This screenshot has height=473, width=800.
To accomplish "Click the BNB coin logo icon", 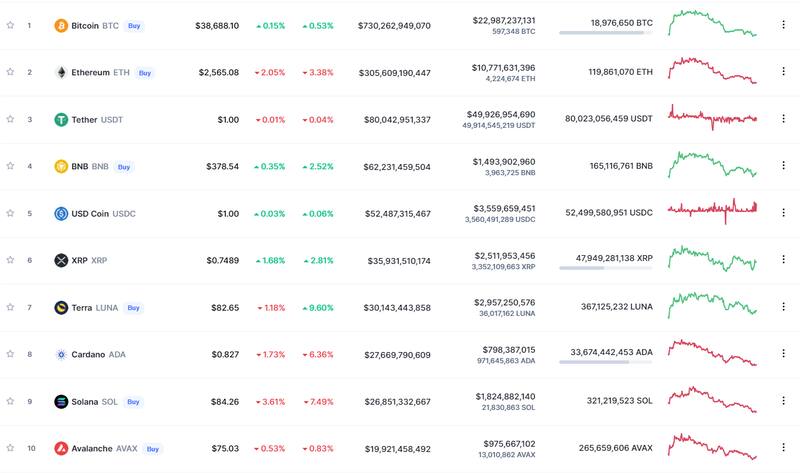I will click(61, 166).
